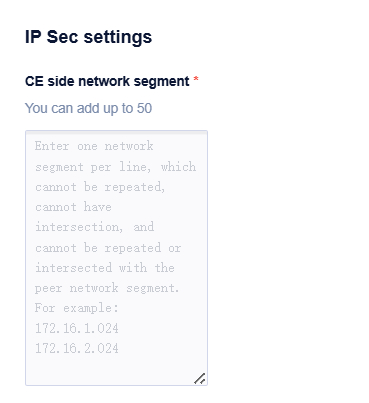Viewport: 369px width, 403px height.
Task: Click the red required asterisk
Action: pyautogui.click(x=196, y=79)
